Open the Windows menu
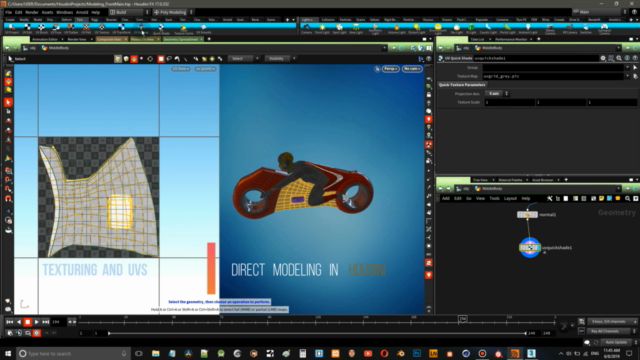The width and height of the screenshot is (640, 360). tap(64, 12)
